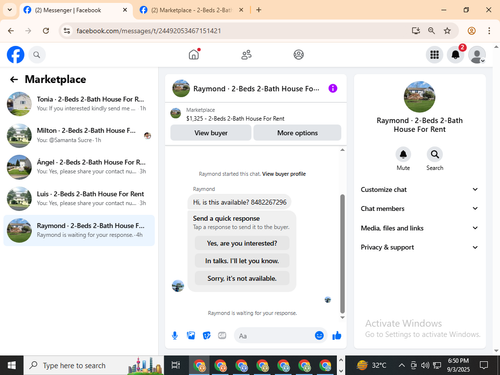Open Chrome three-dot menu

tap(489, 31)
